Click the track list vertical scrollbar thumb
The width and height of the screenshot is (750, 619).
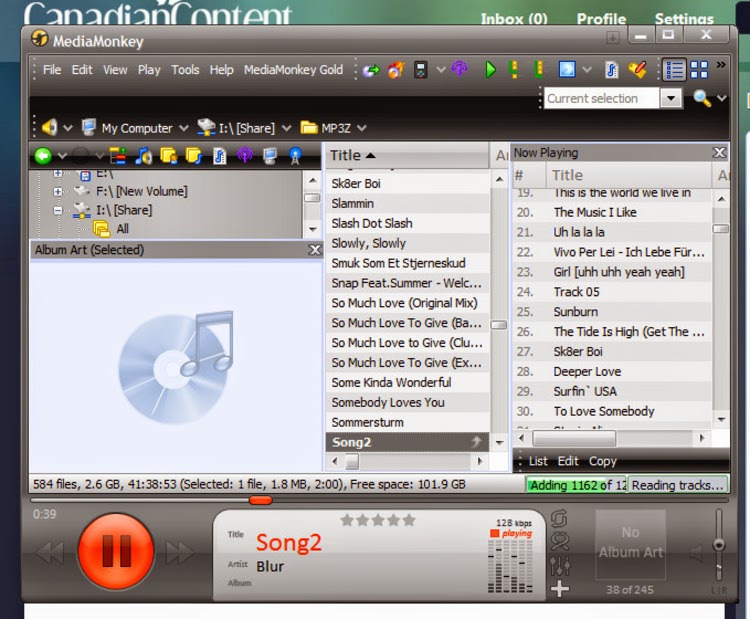tap(498, 325)
